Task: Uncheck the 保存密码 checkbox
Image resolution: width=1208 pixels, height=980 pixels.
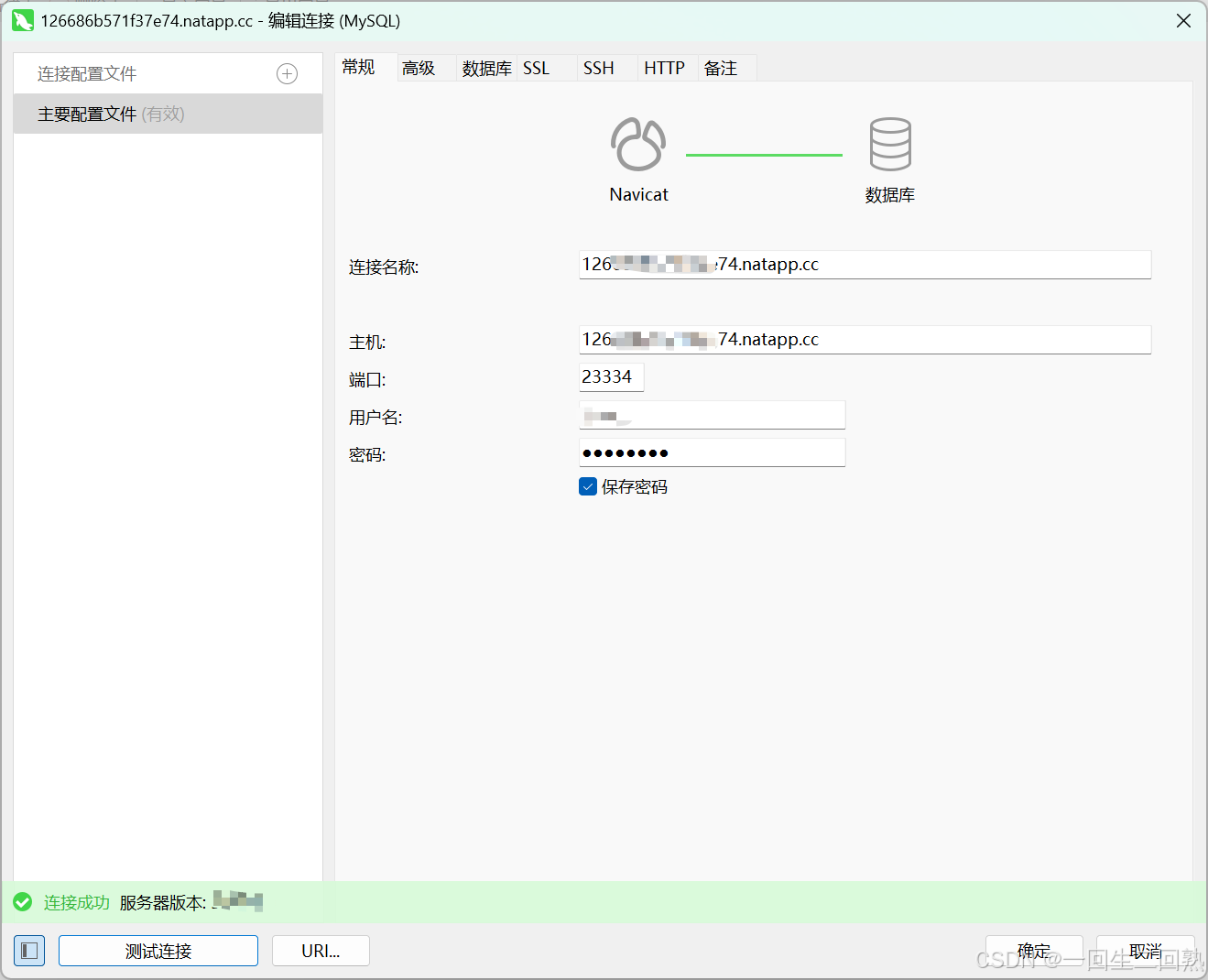Action: 587,486
